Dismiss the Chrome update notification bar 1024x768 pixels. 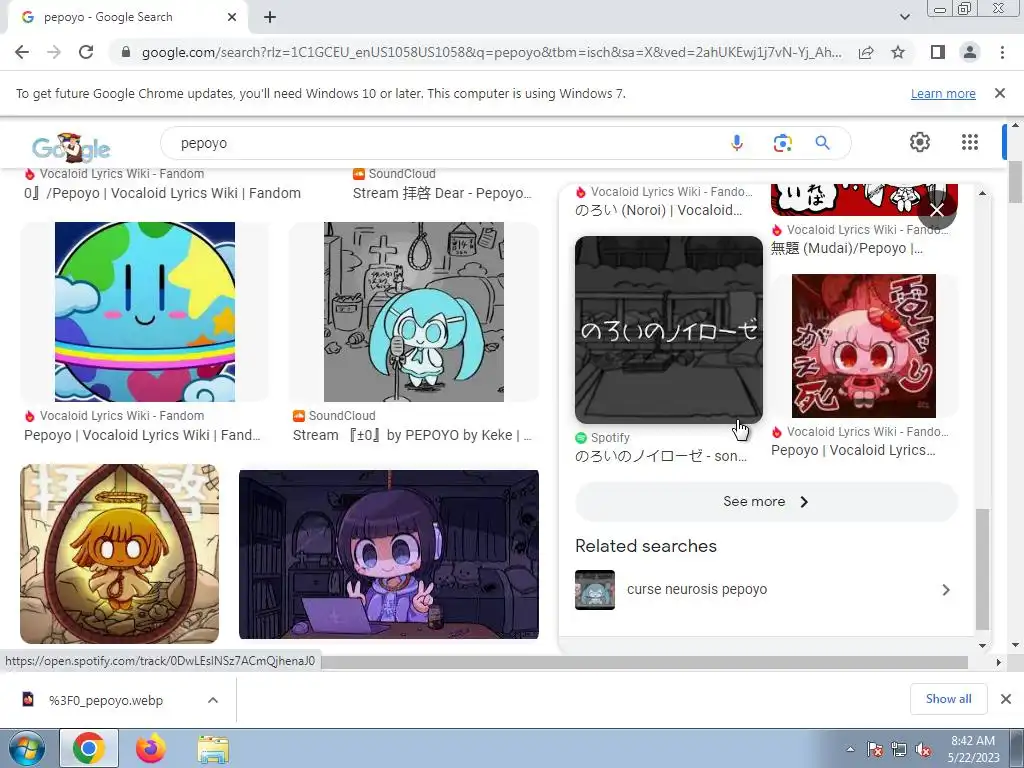pos(1000,93)
